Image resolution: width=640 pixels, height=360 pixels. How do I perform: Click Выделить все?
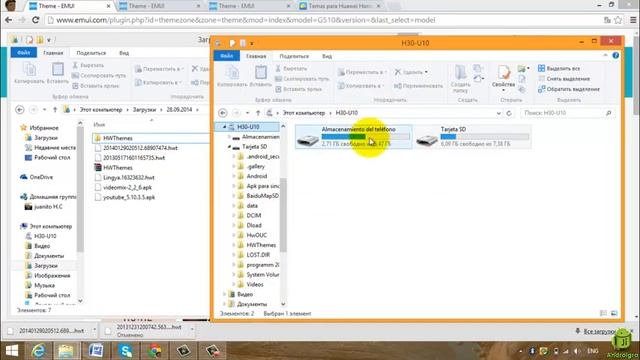pyautogui.click(x=559, y=68)
